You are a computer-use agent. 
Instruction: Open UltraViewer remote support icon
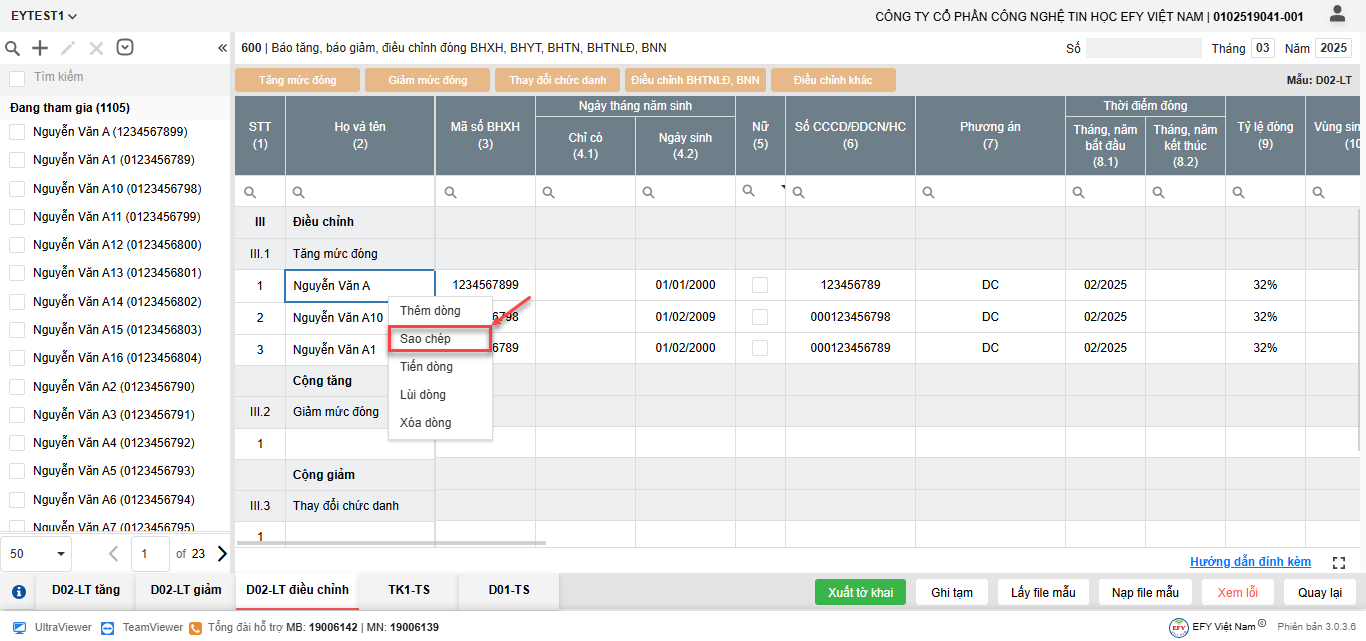[x=19, y=627]
